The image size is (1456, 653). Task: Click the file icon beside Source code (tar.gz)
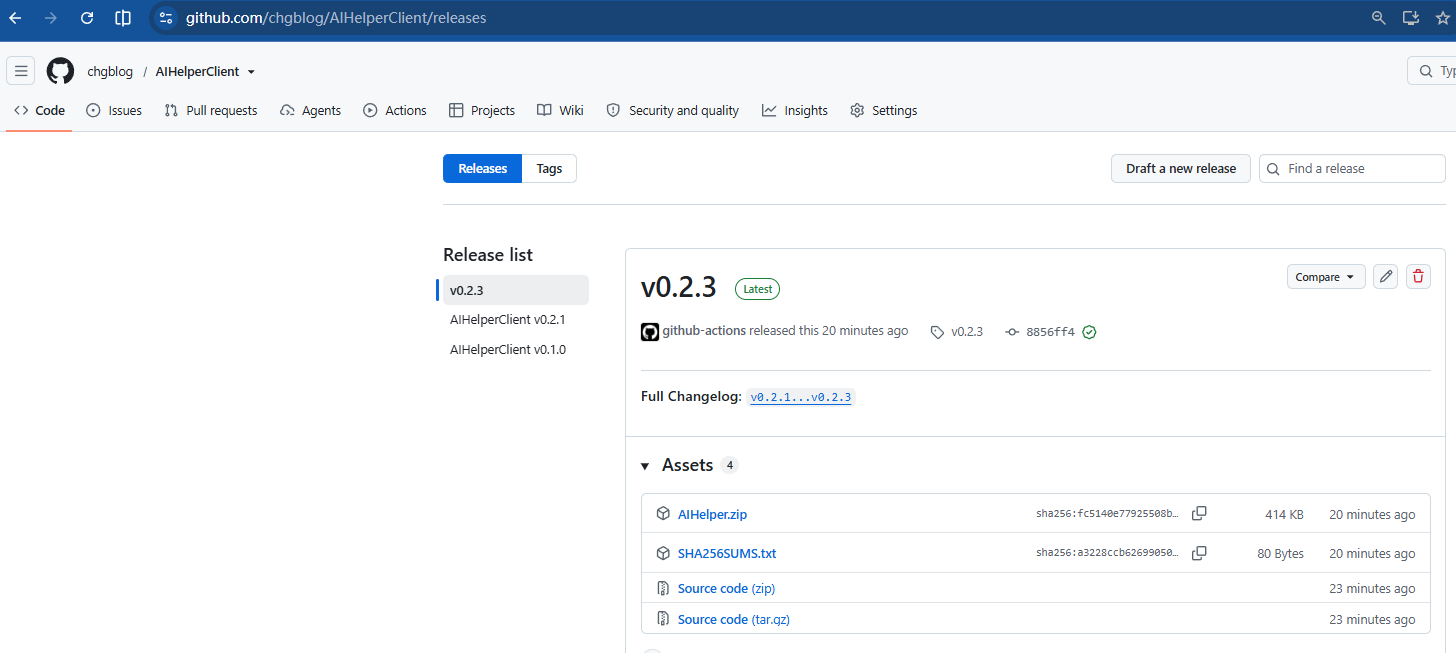pyautogui.click(x=663, y=619)
